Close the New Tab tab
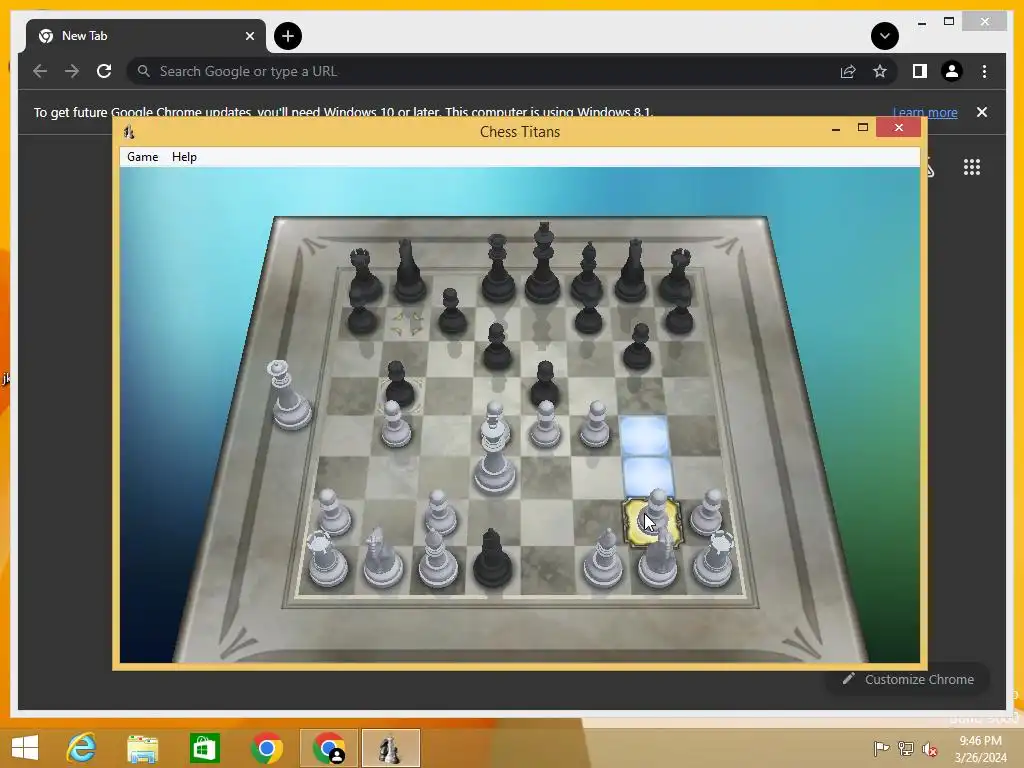This screenshot has width=1024, height=768. (x=249, y=36)
